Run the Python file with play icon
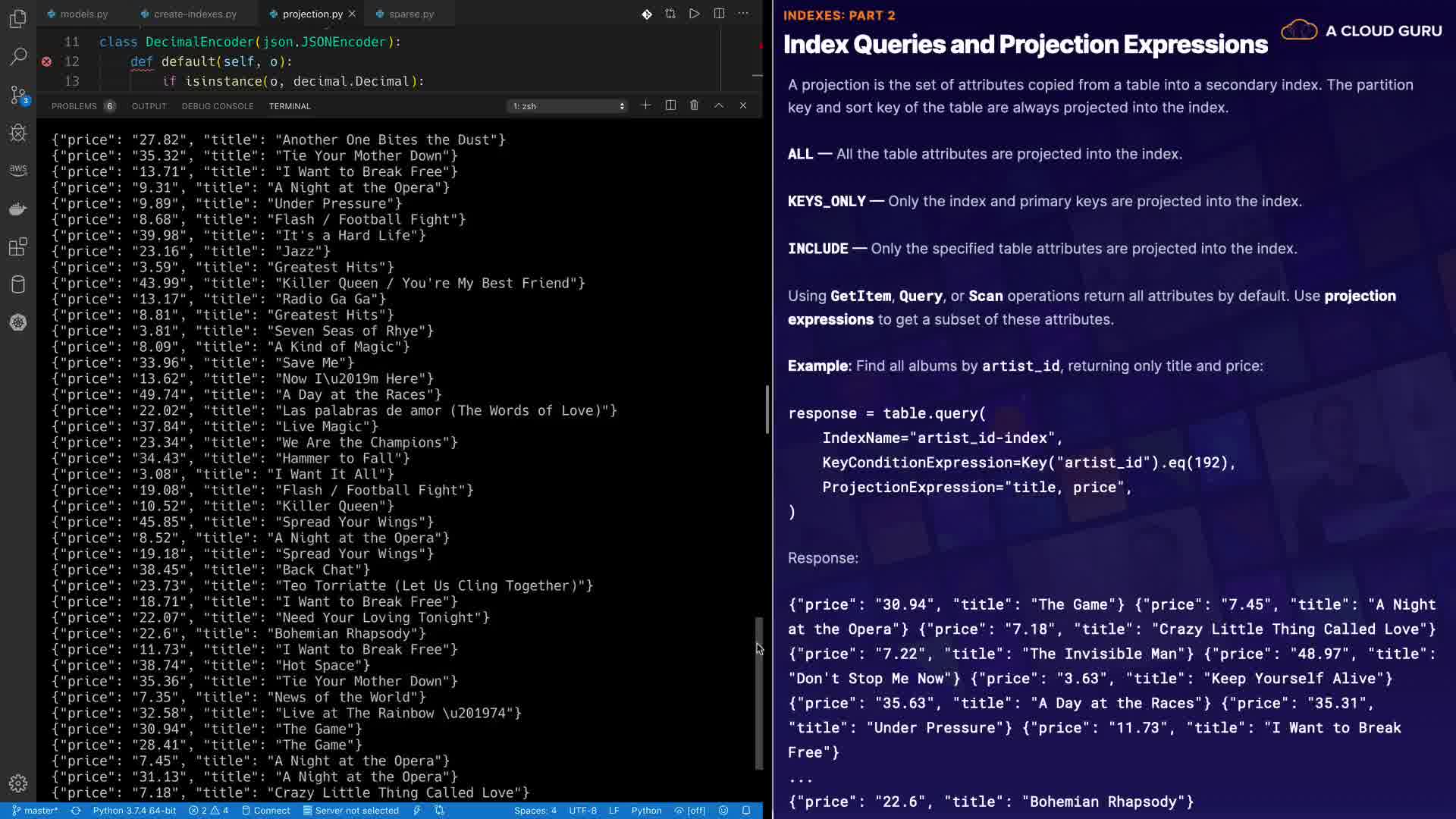This screenshot has height=819, width=1456. click(x=694, y=14)
